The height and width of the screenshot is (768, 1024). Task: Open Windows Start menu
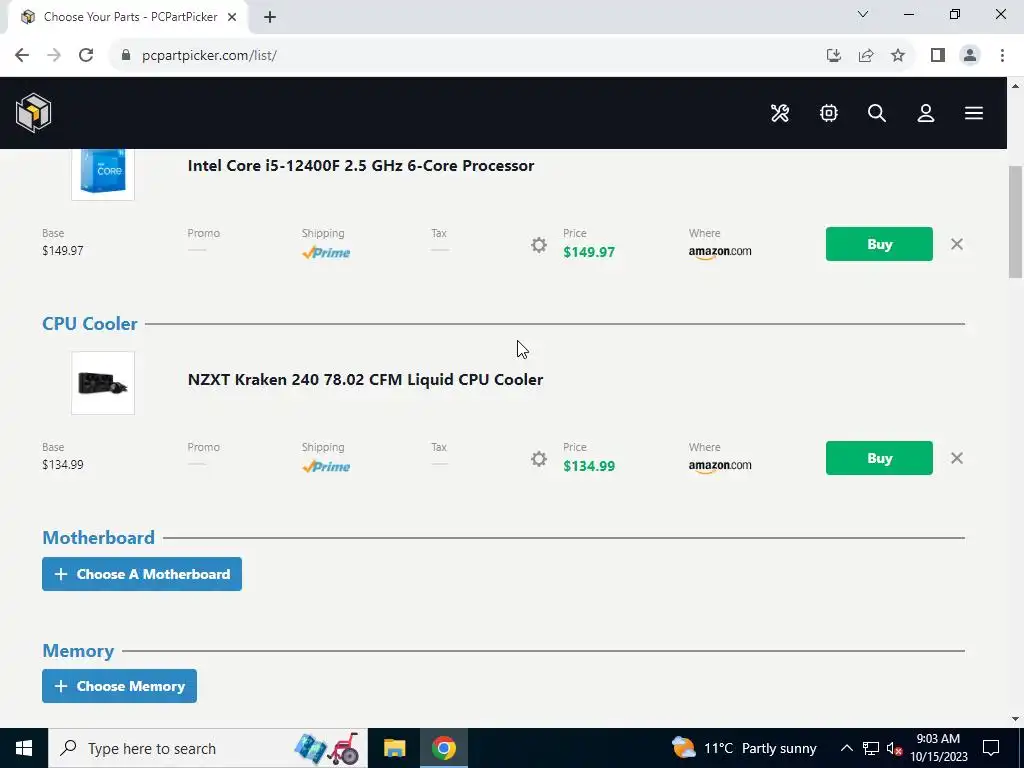24,748
